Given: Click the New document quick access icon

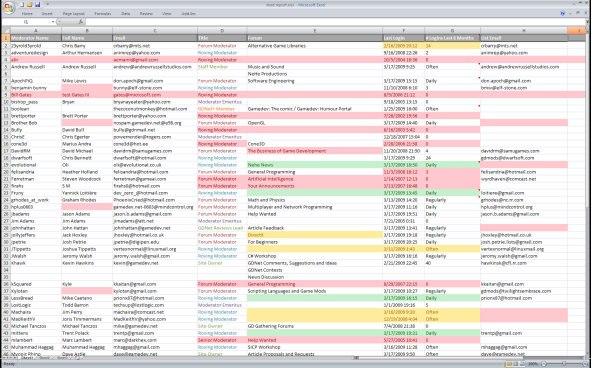Looking at the screenshot, I should [22, 5].
